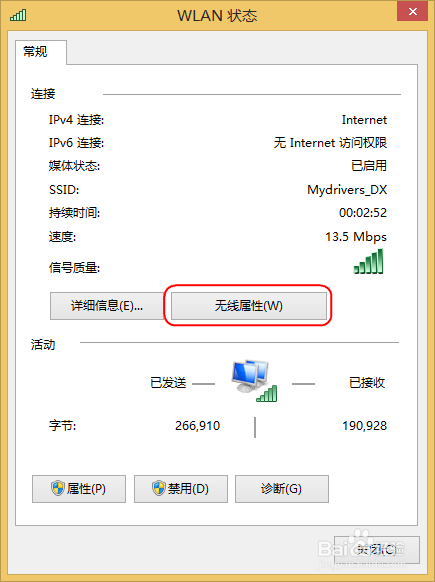This screenshot has width=435, height=582.
Task: Click the 关闭(C) close button
Action: (x=377, y=550)
